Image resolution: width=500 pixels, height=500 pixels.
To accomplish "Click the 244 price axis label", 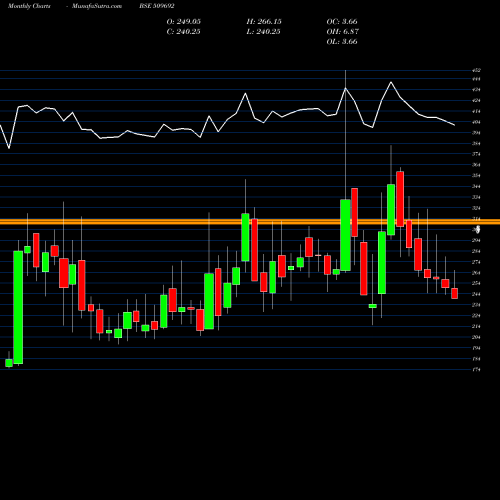I will coord(476,294).
